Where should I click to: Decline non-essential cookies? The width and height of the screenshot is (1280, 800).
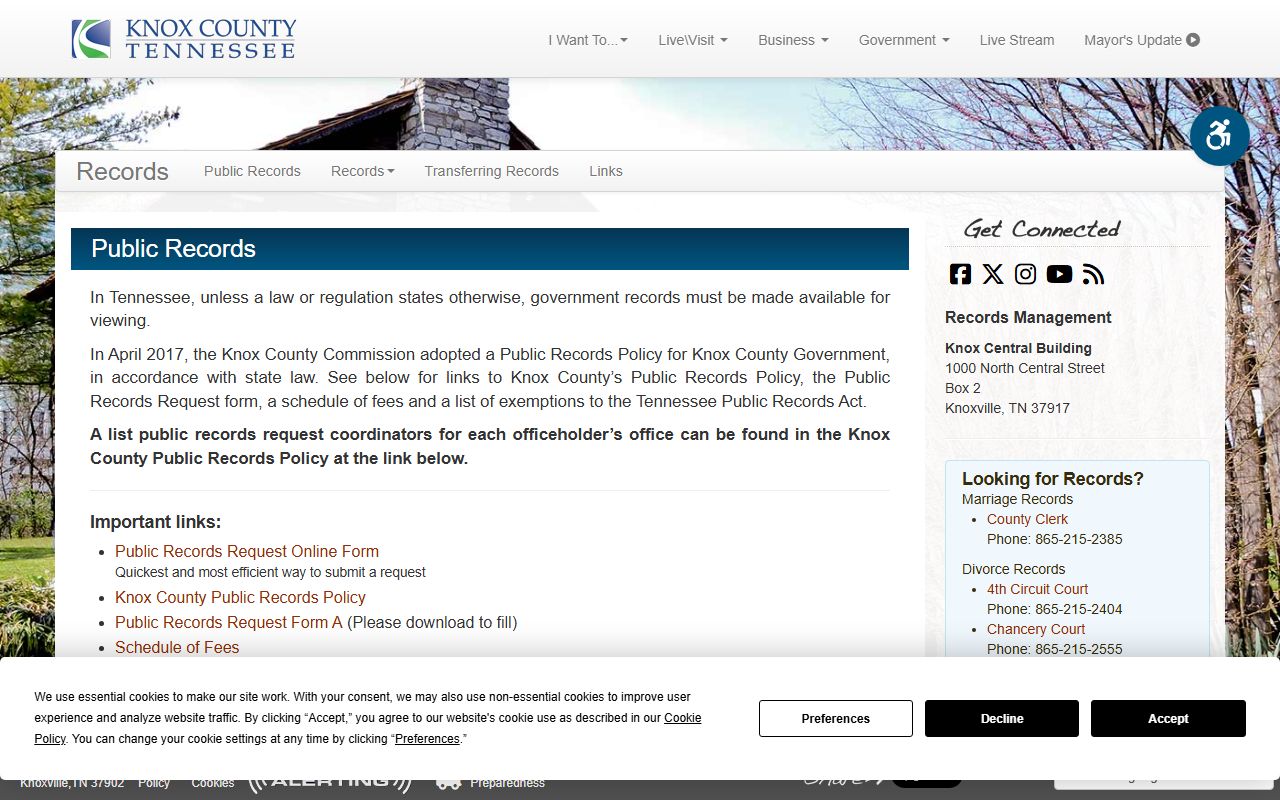point(1002,719)
